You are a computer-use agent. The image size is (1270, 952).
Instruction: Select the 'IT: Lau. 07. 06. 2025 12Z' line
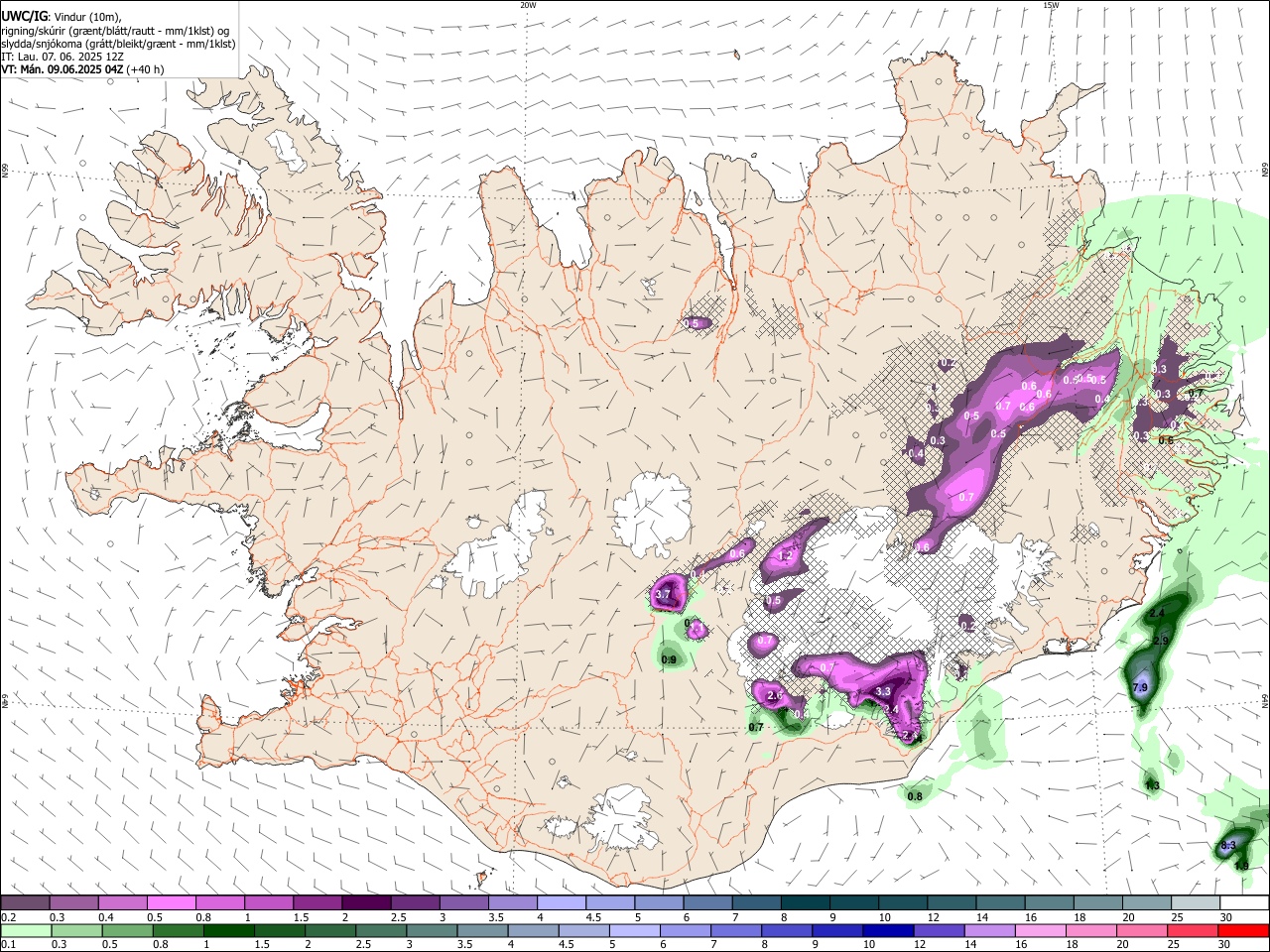63,57
